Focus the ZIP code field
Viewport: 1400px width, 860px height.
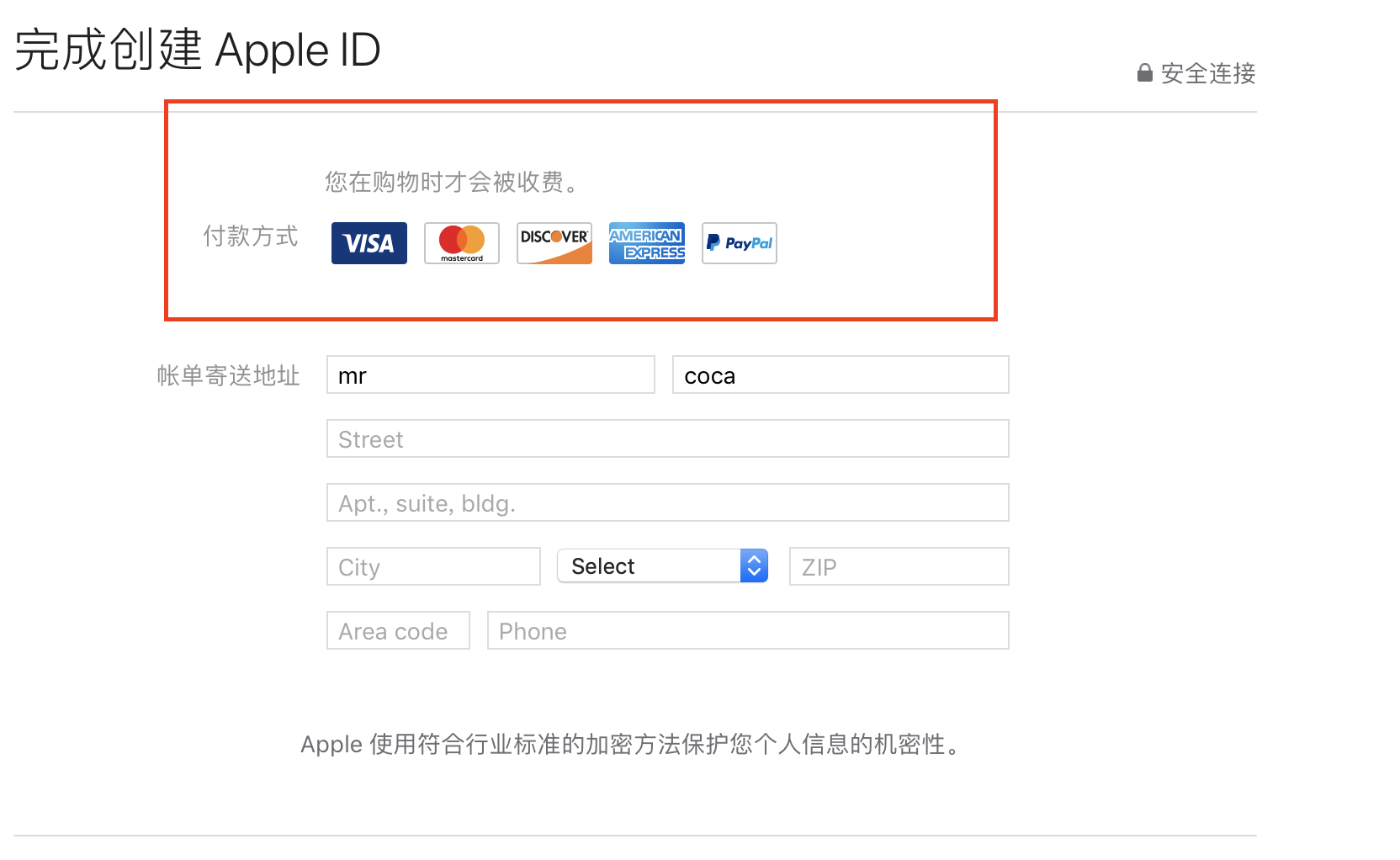[899, 567]
